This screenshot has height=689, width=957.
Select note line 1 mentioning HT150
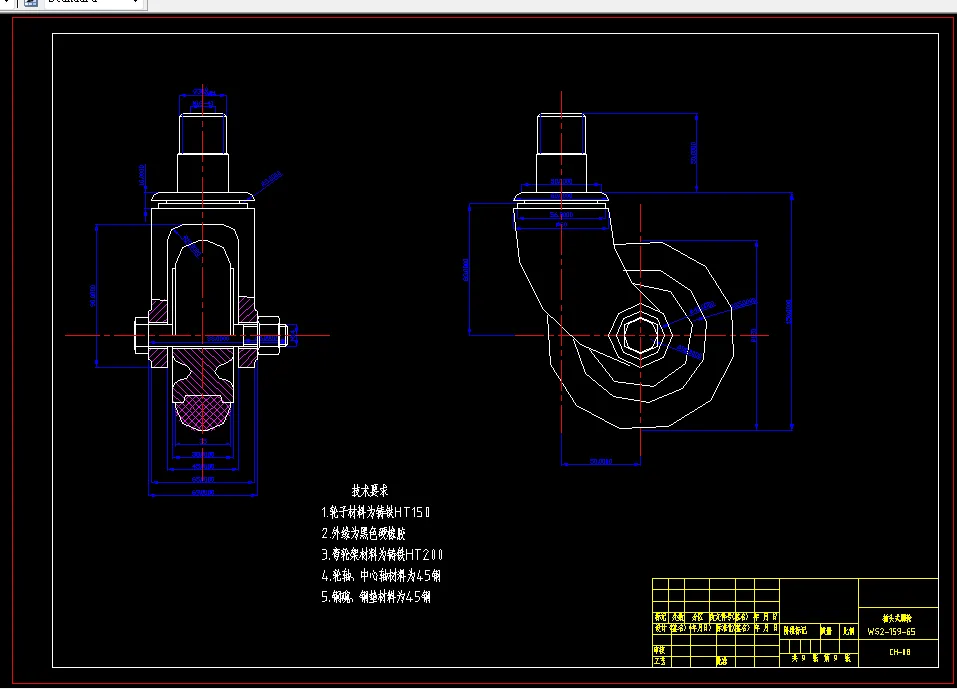[x=375, y=512]
